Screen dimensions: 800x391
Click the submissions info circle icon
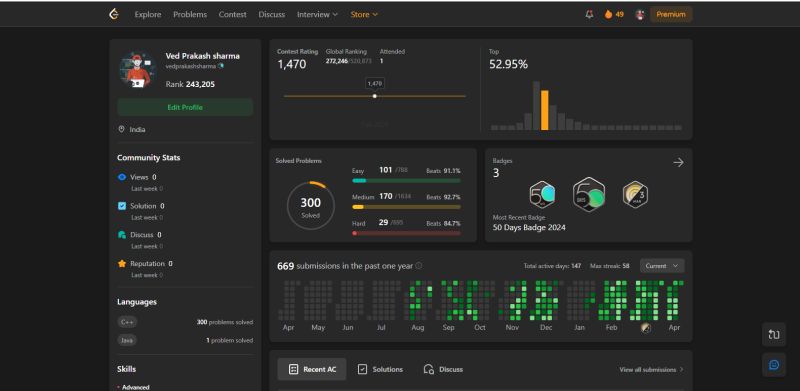[x=418, y=265]
